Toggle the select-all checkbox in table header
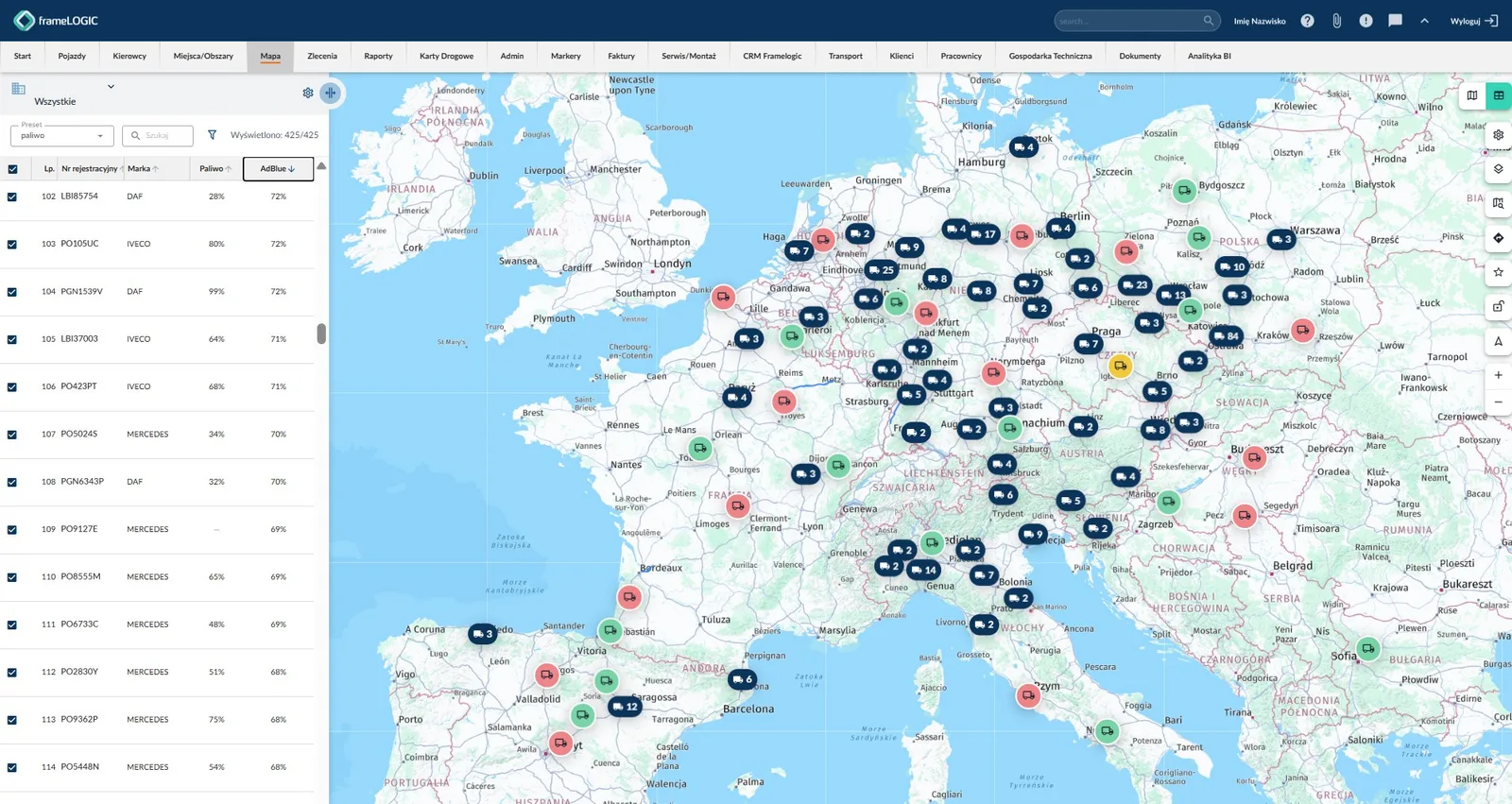 coord(12,169)
